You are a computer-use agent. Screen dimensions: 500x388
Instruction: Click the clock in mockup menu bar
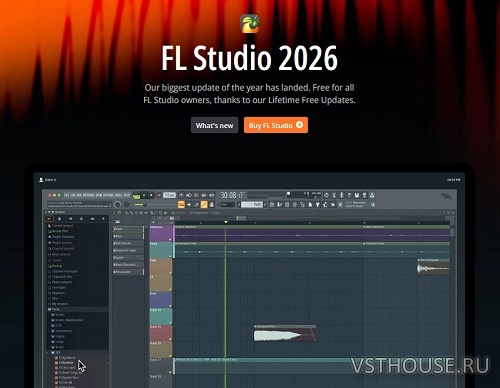click(454, 180)
